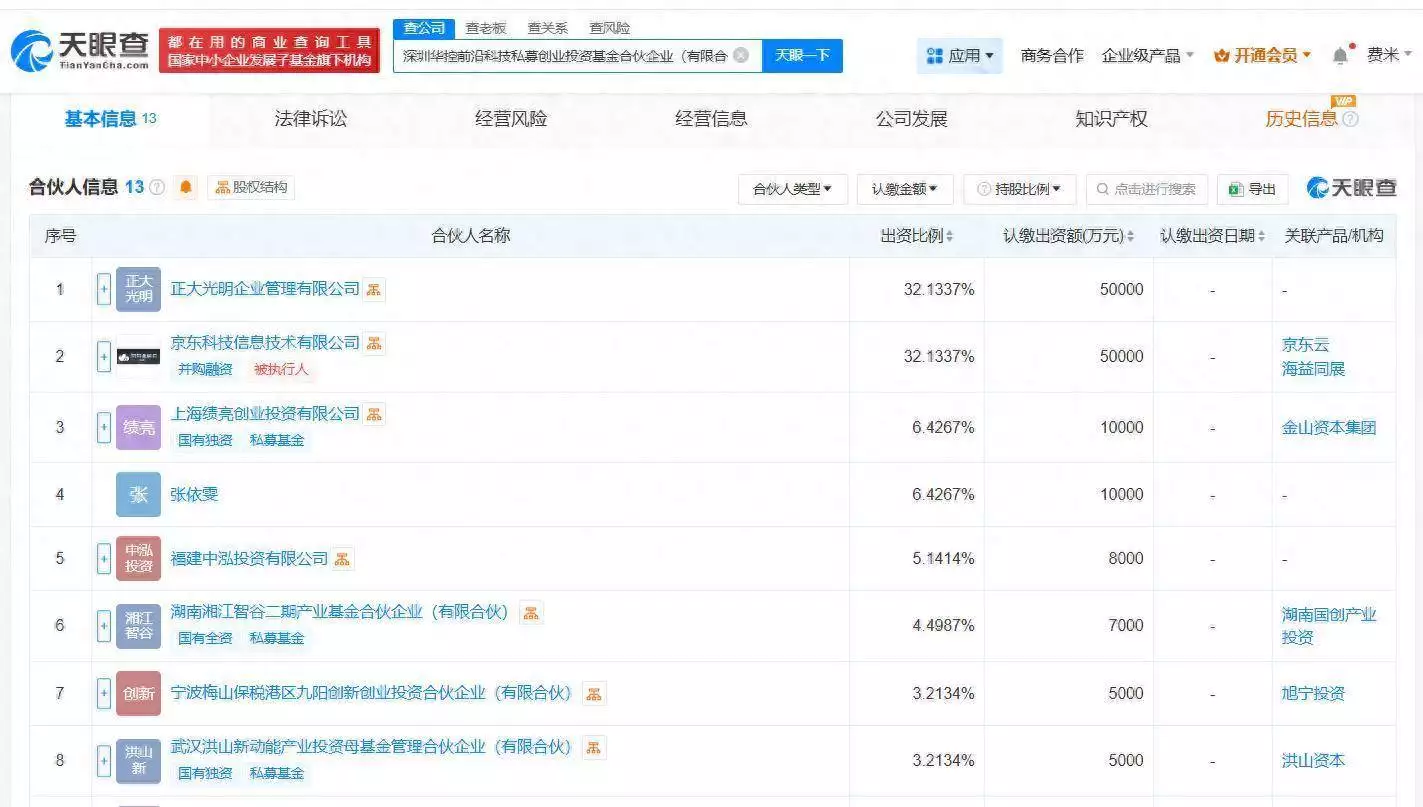Open the 洪山资本 related link

coord(1313,760)
